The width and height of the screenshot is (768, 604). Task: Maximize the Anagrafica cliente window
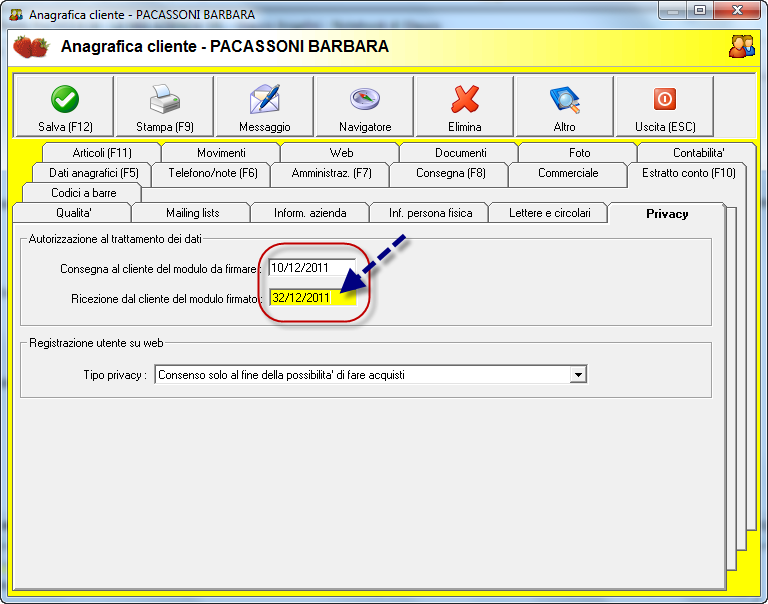coord(700,11)
